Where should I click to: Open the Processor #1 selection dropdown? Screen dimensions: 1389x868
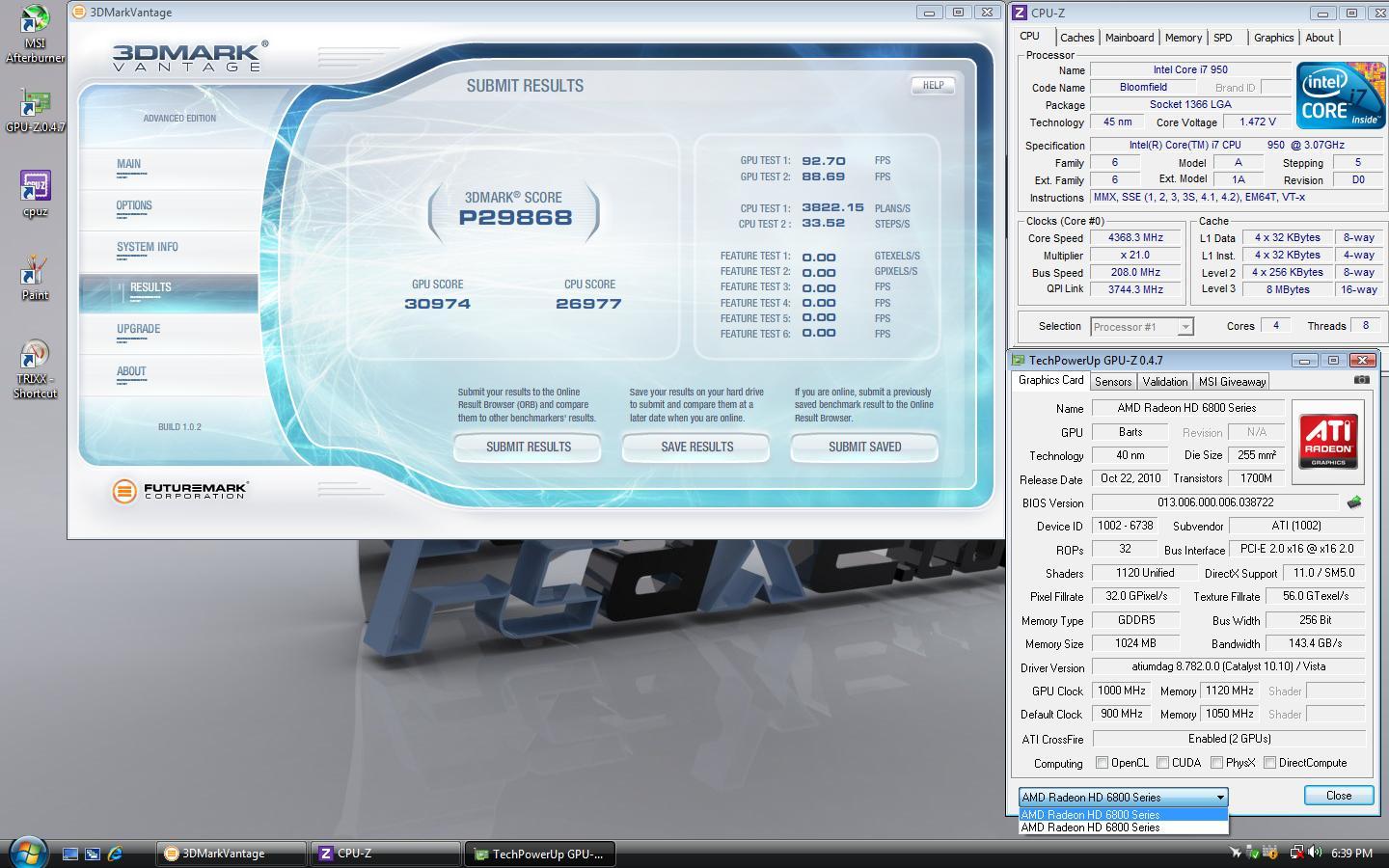(x=1142, y=327)
